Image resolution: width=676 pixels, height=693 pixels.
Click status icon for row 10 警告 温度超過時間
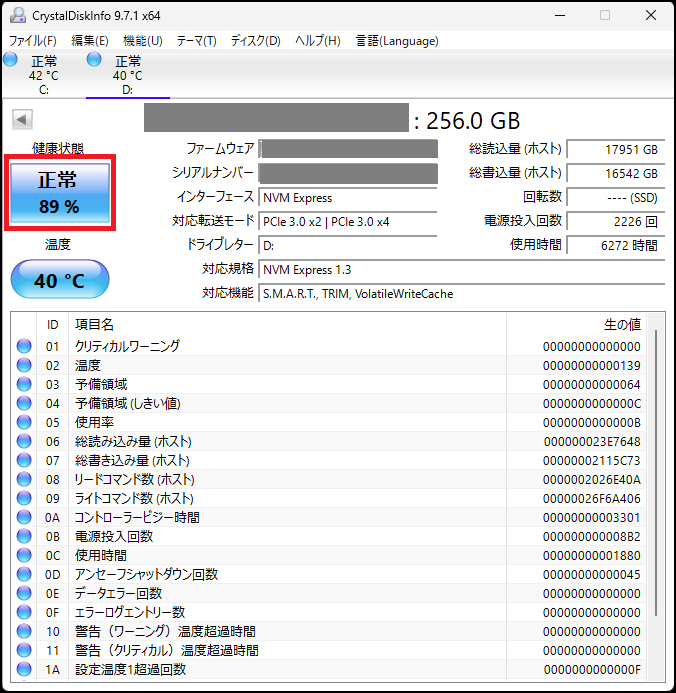coord(24,631)
